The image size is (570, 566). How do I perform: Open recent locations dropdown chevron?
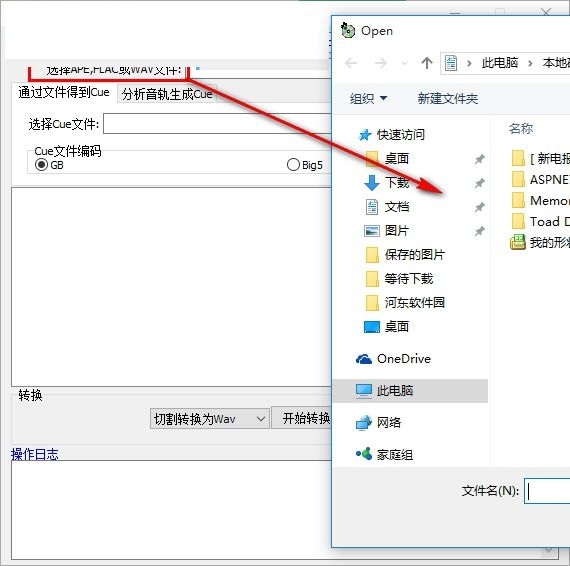point(404,64)
